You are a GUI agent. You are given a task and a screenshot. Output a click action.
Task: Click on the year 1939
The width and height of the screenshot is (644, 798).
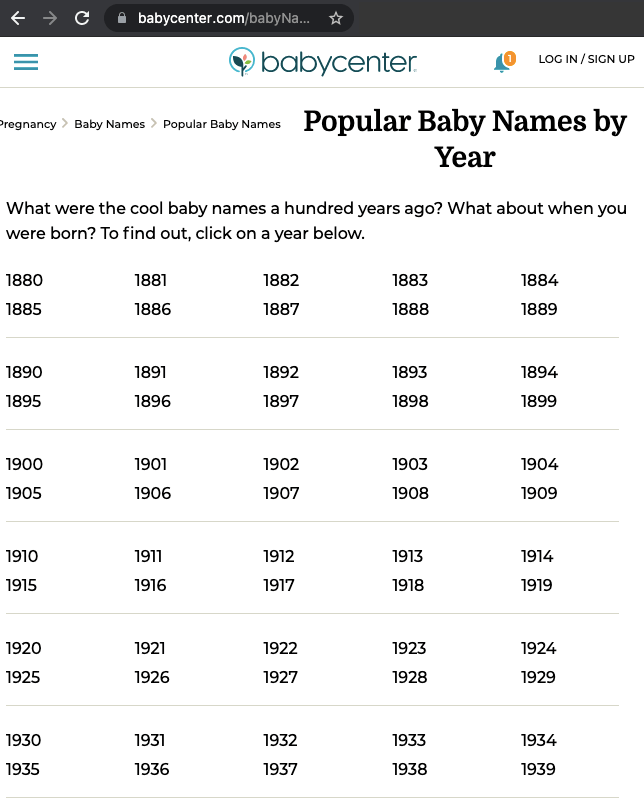(x=539, y=769)
